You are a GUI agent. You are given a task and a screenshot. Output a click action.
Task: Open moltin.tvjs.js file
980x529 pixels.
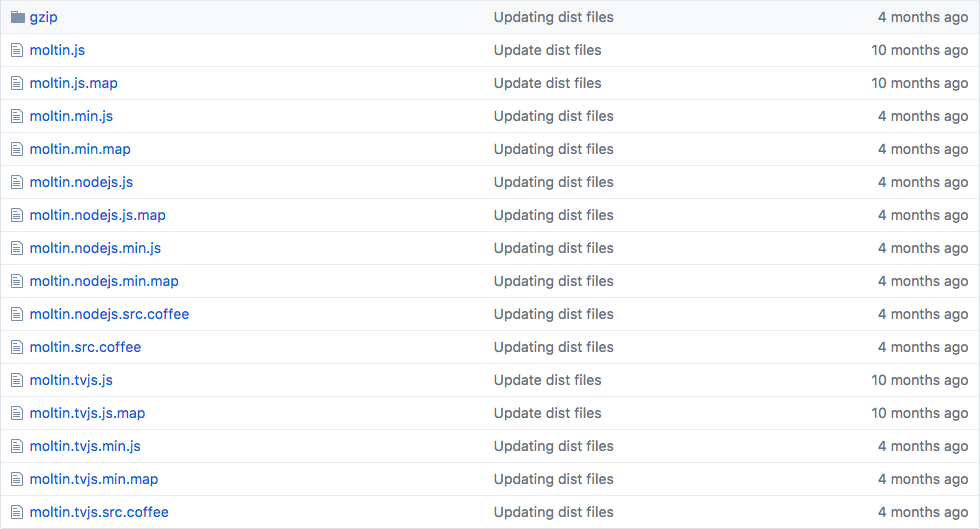[71, 380]
